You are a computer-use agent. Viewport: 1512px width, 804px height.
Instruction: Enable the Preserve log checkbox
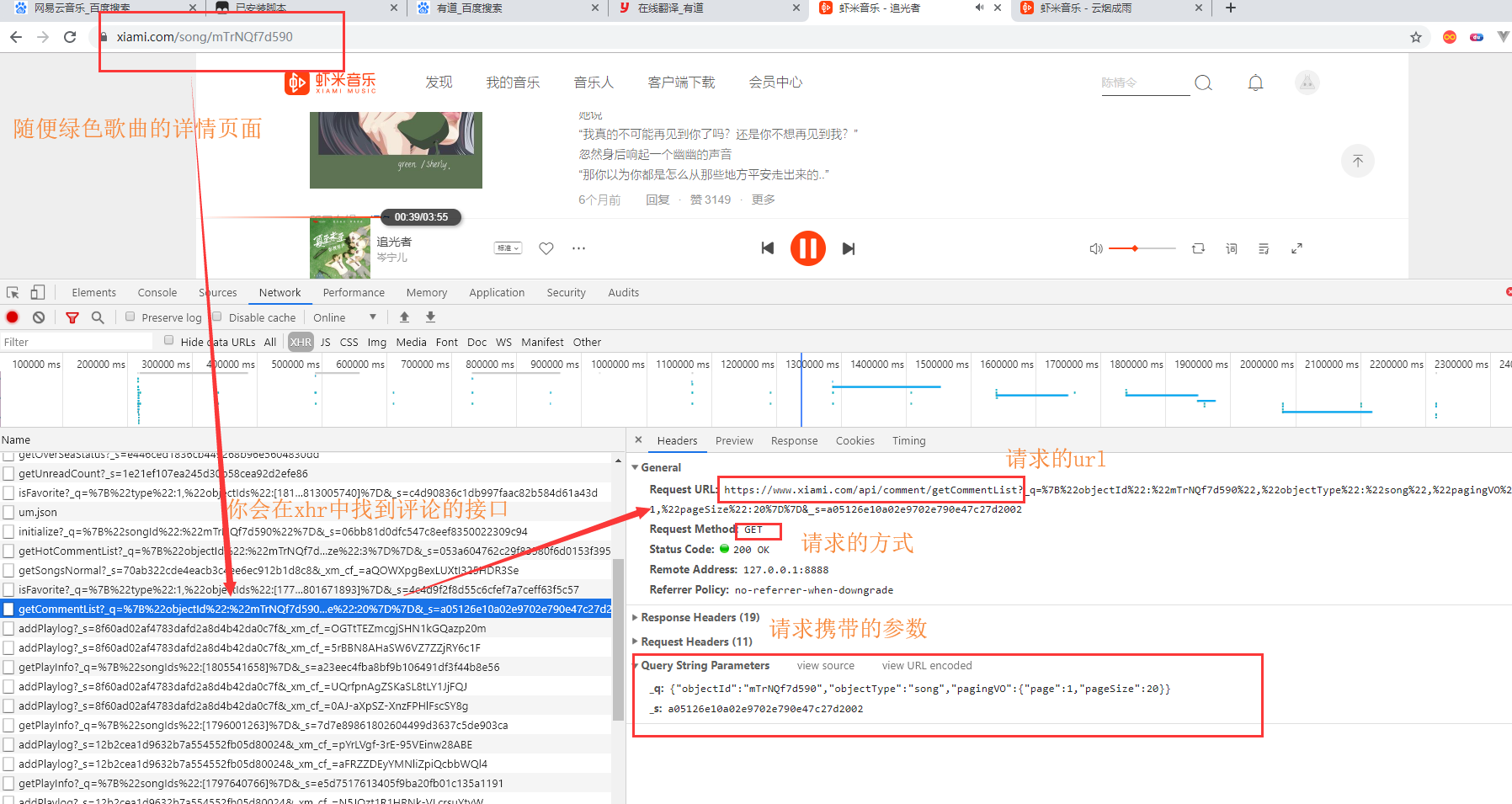pos(130,317)
